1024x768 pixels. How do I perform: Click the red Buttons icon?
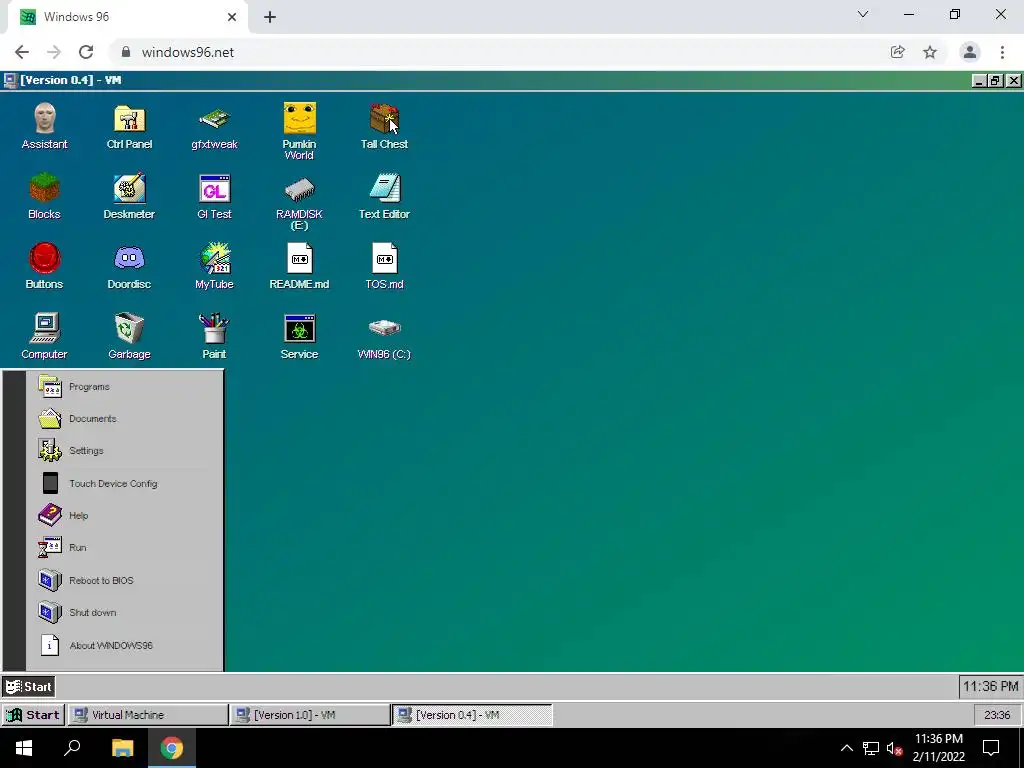44,266
